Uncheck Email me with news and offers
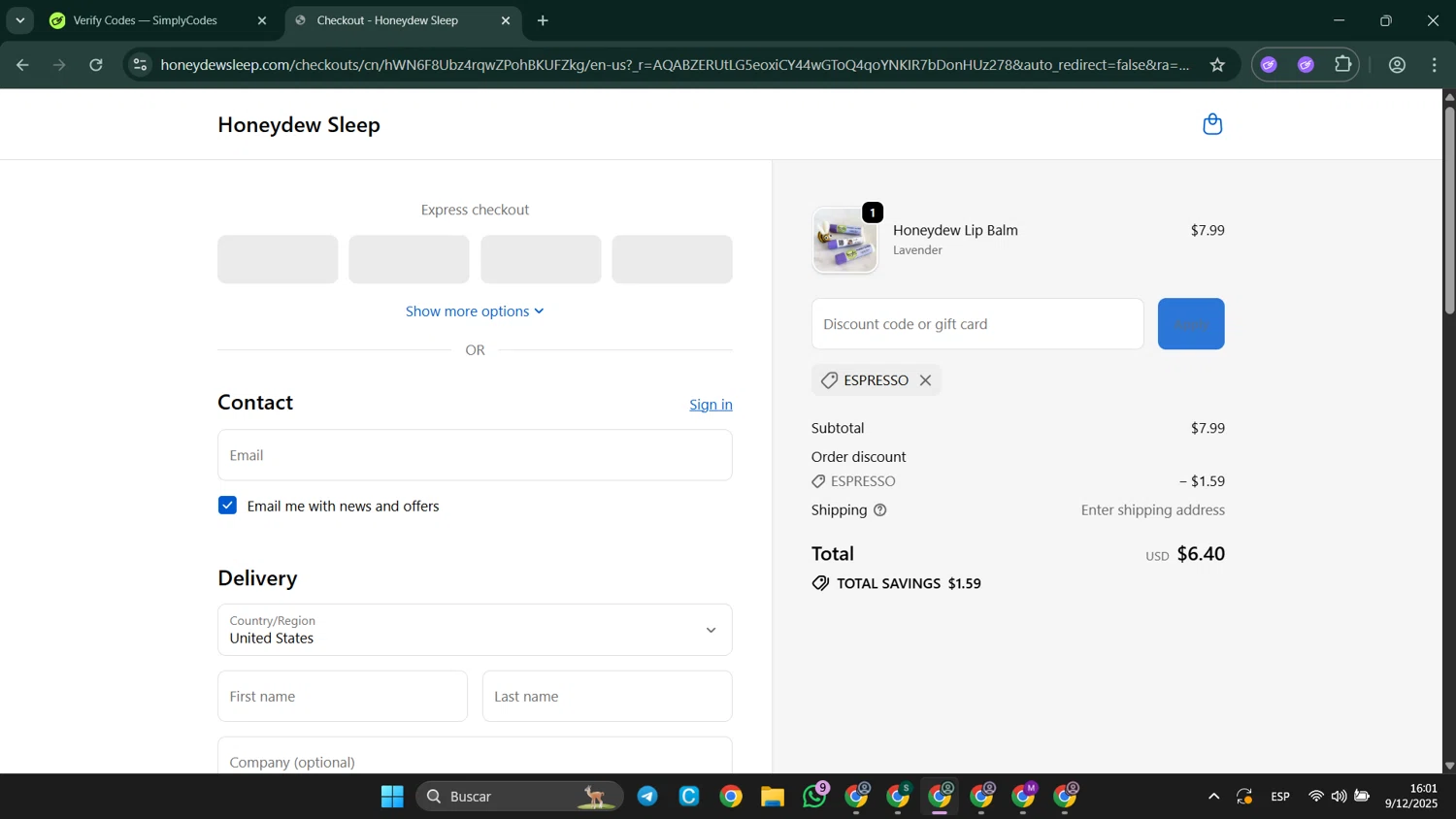 (x=227, y=506)
